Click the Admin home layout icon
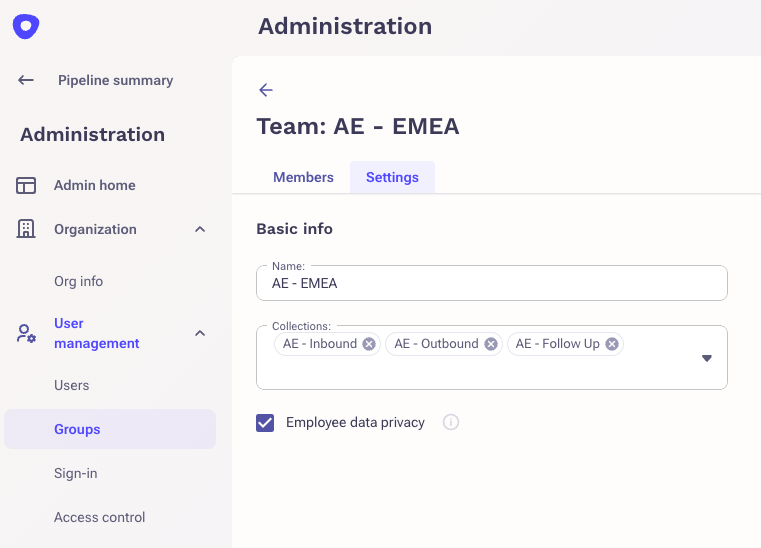Image resolution: width=761 pixels, height=548 pixels. [x=26, y=185]
